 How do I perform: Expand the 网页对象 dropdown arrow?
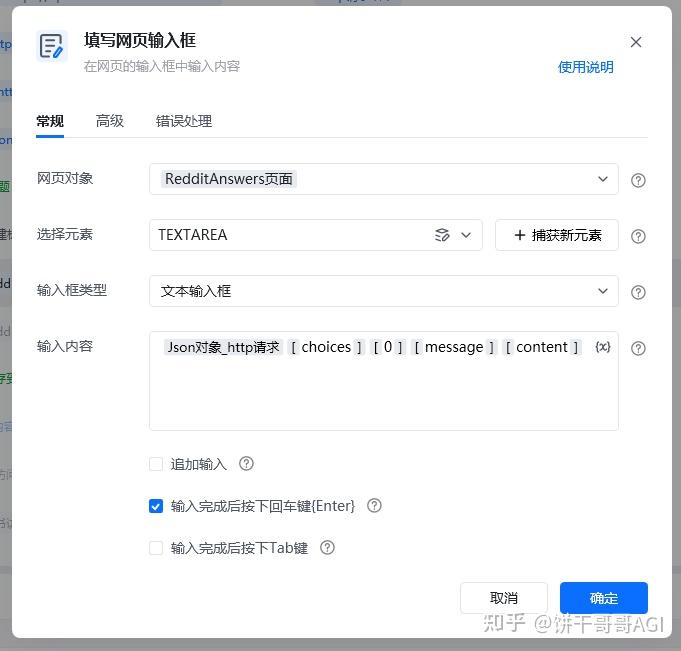pos(603,179)
